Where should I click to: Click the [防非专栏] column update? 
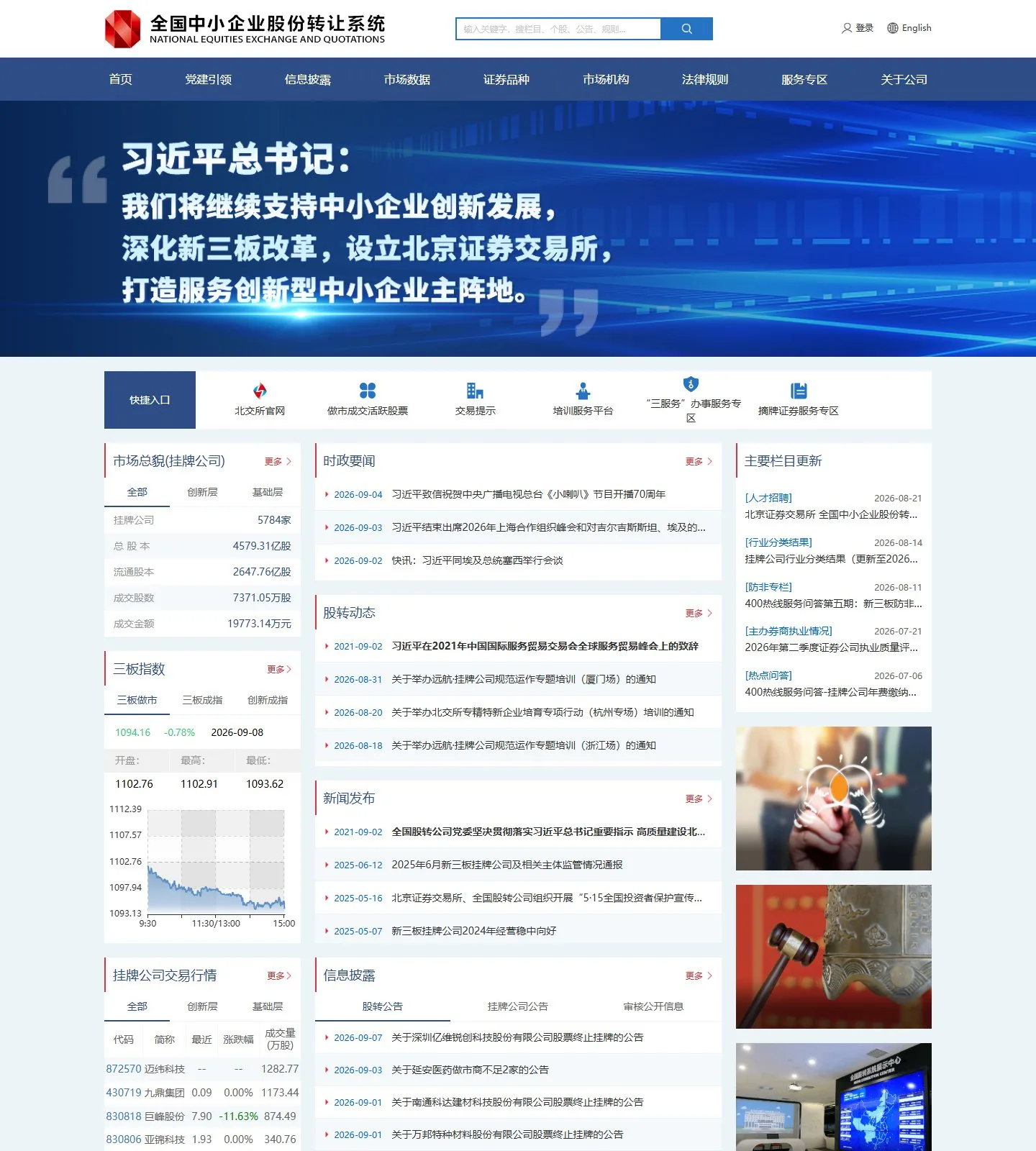(x=768, y=587)
